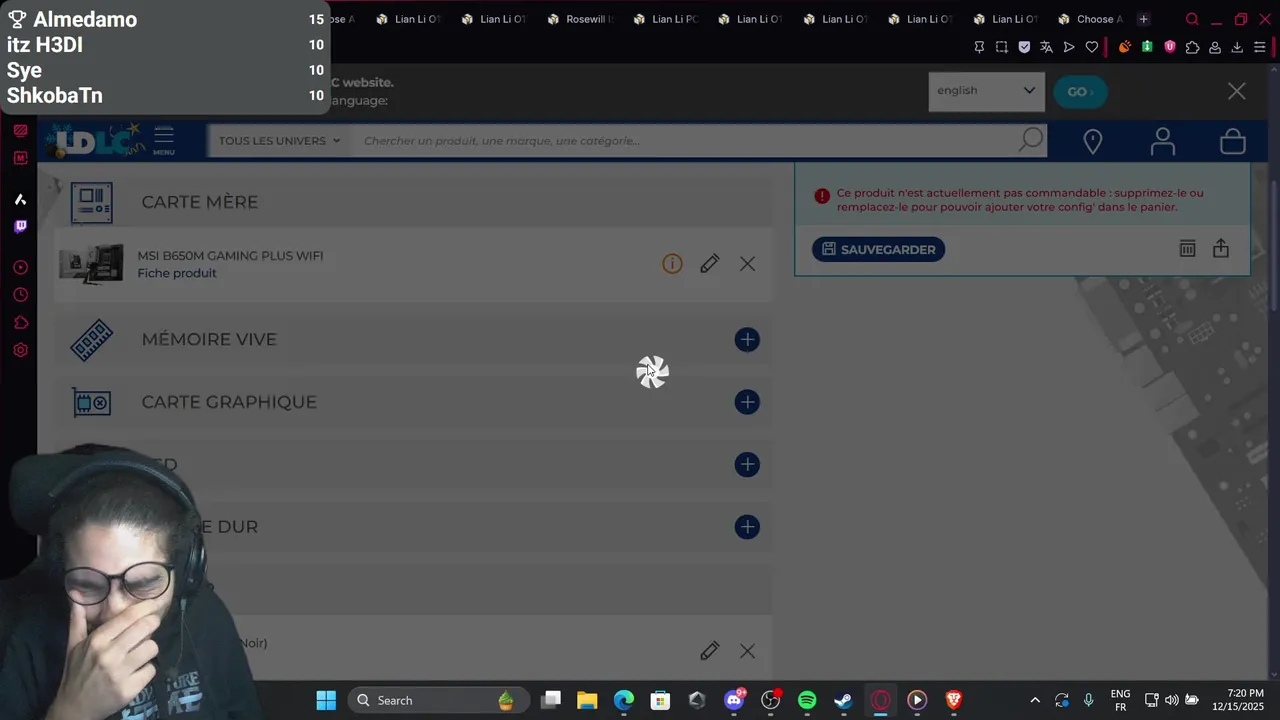This screenshot has height=720, width=1280.
Task: Open the shopping basket icon
Action: pyautogui.click(x=1233, y=142)
